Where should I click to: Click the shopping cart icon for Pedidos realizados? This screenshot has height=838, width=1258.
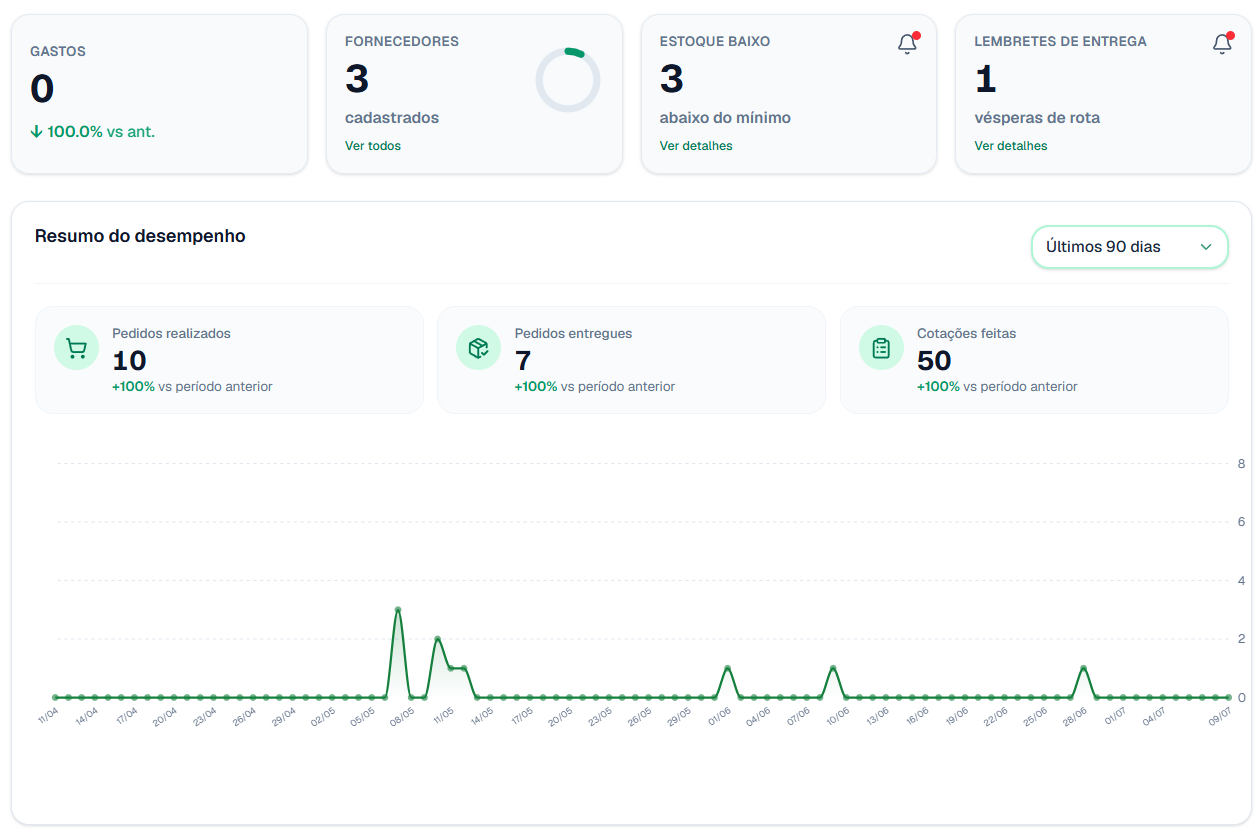76,348
